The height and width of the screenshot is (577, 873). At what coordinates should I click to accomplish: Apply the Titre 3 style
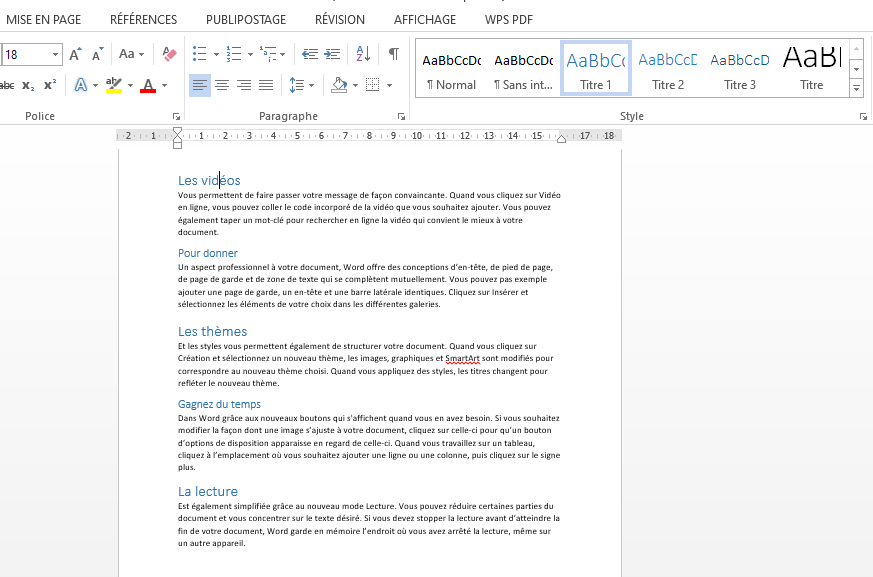pos(740,69)
